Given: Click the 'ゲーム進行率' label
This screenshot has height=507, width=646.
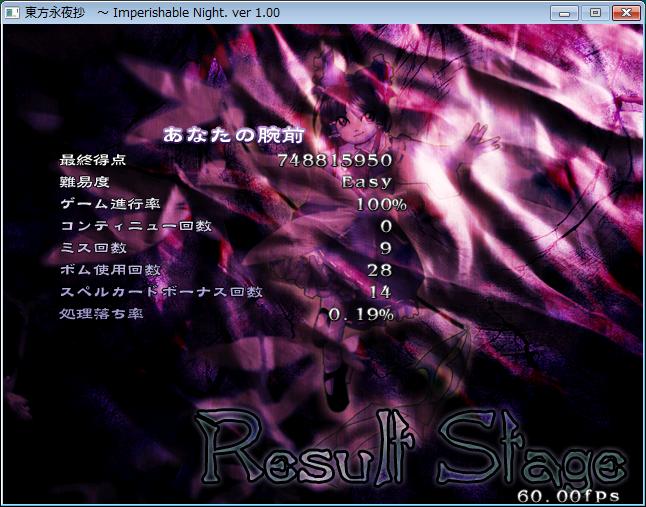Looking at the screenshot, I should point(110,203).
